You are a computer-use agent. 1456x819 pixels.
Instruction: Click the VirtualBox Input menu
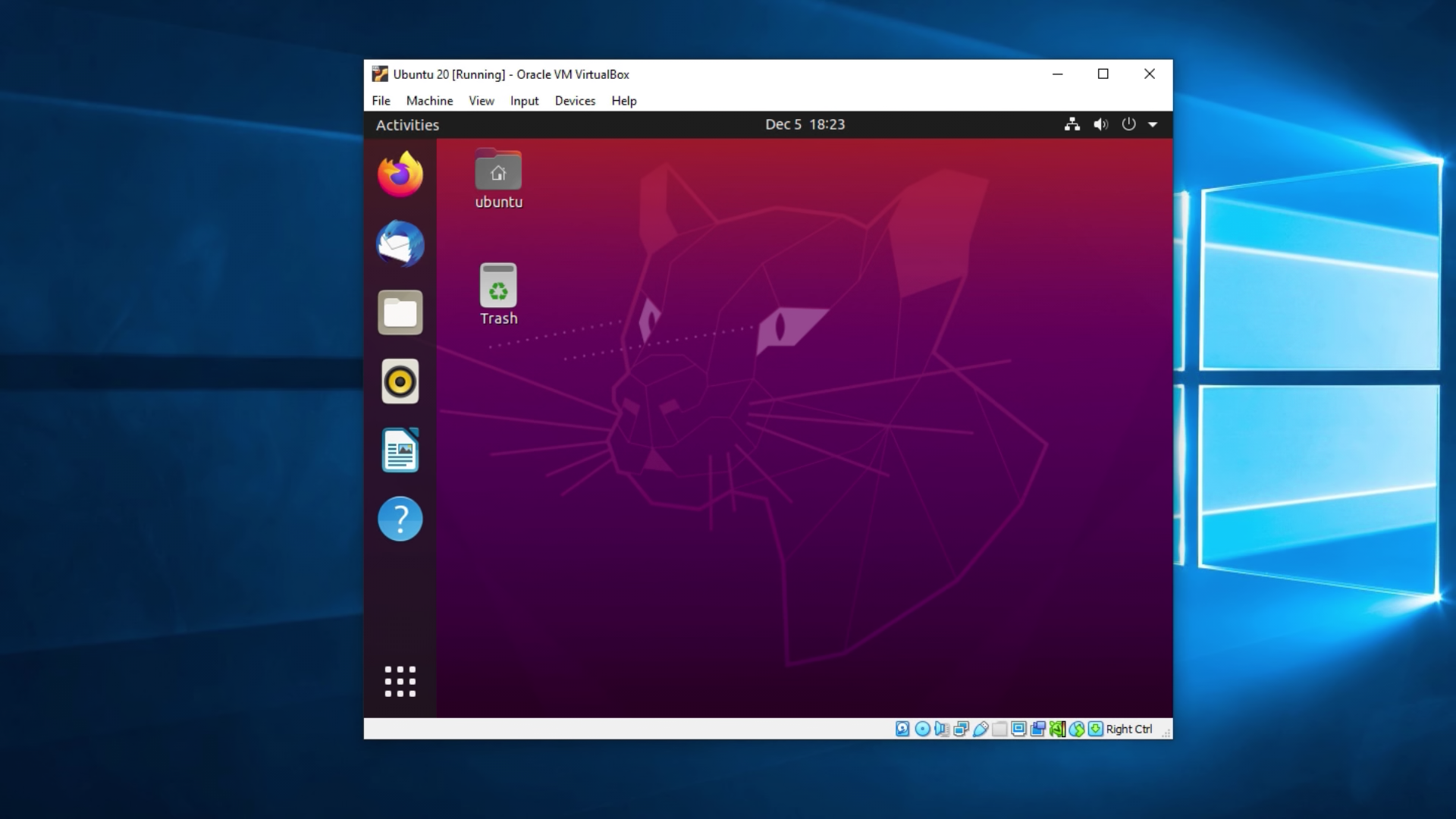click(x=525, y=100)
